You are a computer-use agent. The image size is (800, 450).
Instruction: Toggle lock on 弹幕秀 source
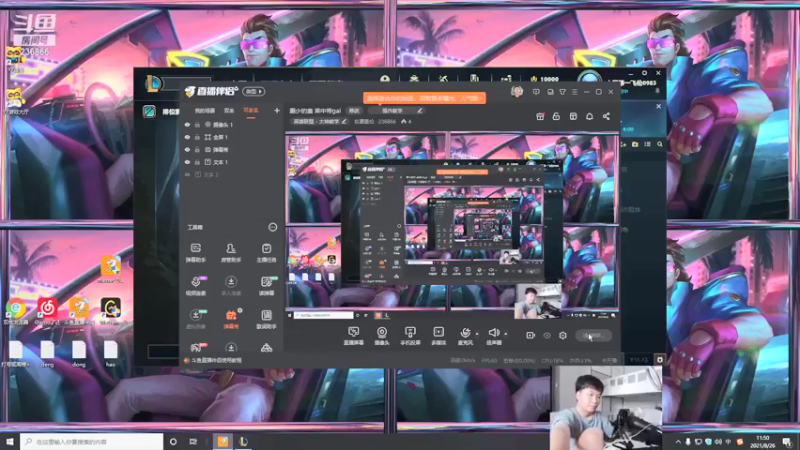(x=197, y=149)
